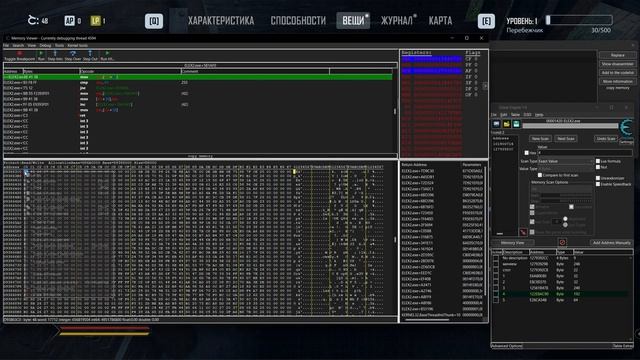Open the ЖУРНАЛ game tab
Image resolution: width=640 pixels, height=360 pixels.
pos(397,21)
